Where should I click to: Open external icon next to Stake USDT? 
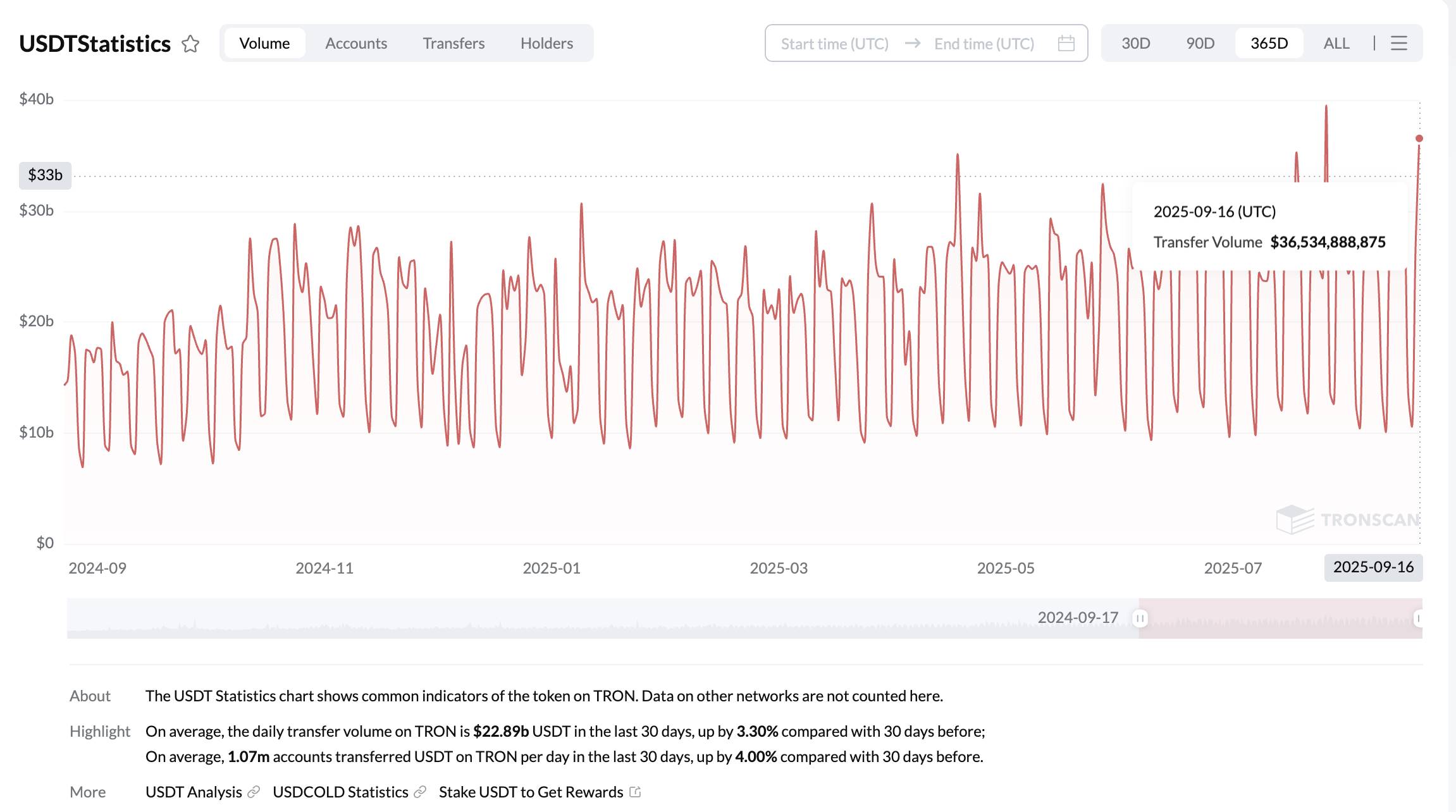636,791
